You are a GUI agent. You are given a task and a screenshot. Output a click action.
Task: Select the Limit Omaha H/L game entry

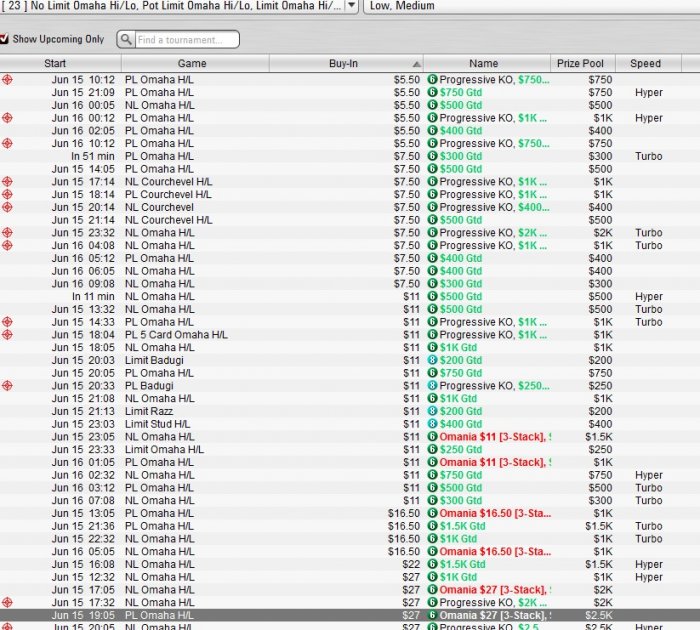(x=164, y=450)
